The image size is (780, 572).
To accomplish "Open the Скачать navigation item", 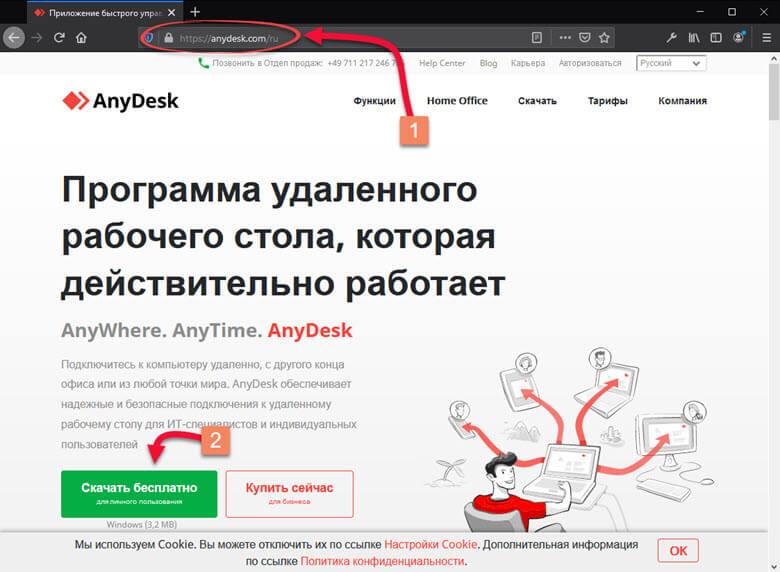I will click(x=537, y=101).
